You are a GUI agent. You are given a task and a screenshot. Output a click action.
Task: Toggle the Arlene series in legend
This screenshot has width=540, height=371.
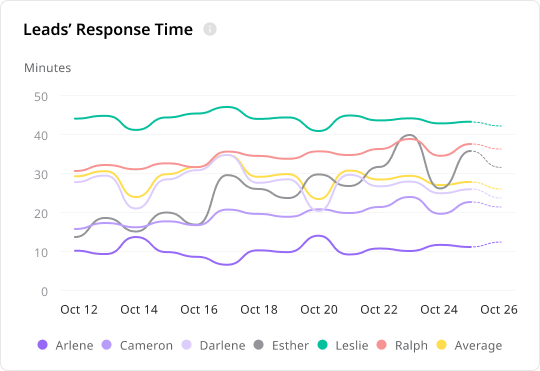point(65,345)
